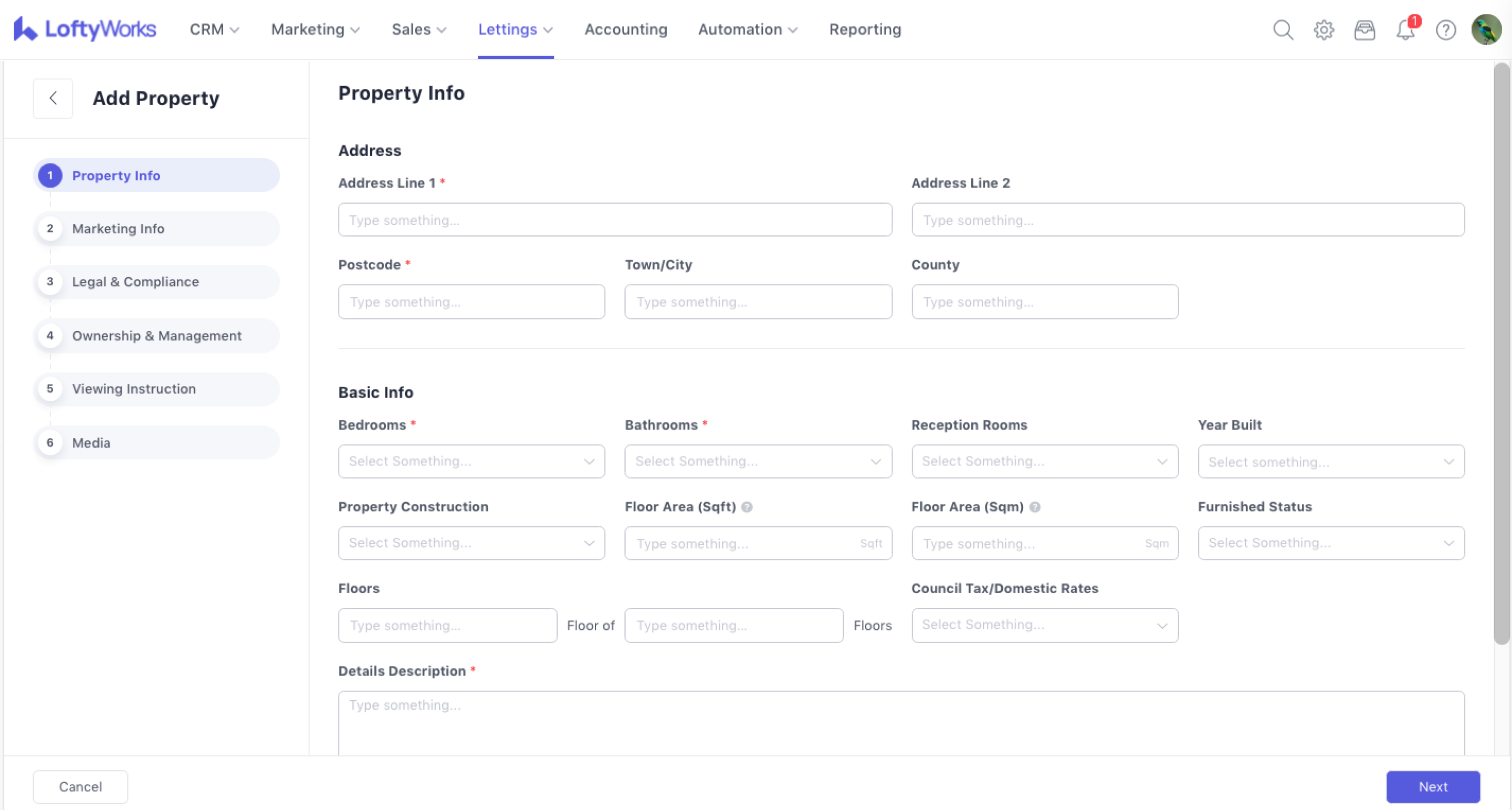The height and width of the screenshot is (810, 1512).
Task: Open the Lettings menu
Action: point(514,29)
